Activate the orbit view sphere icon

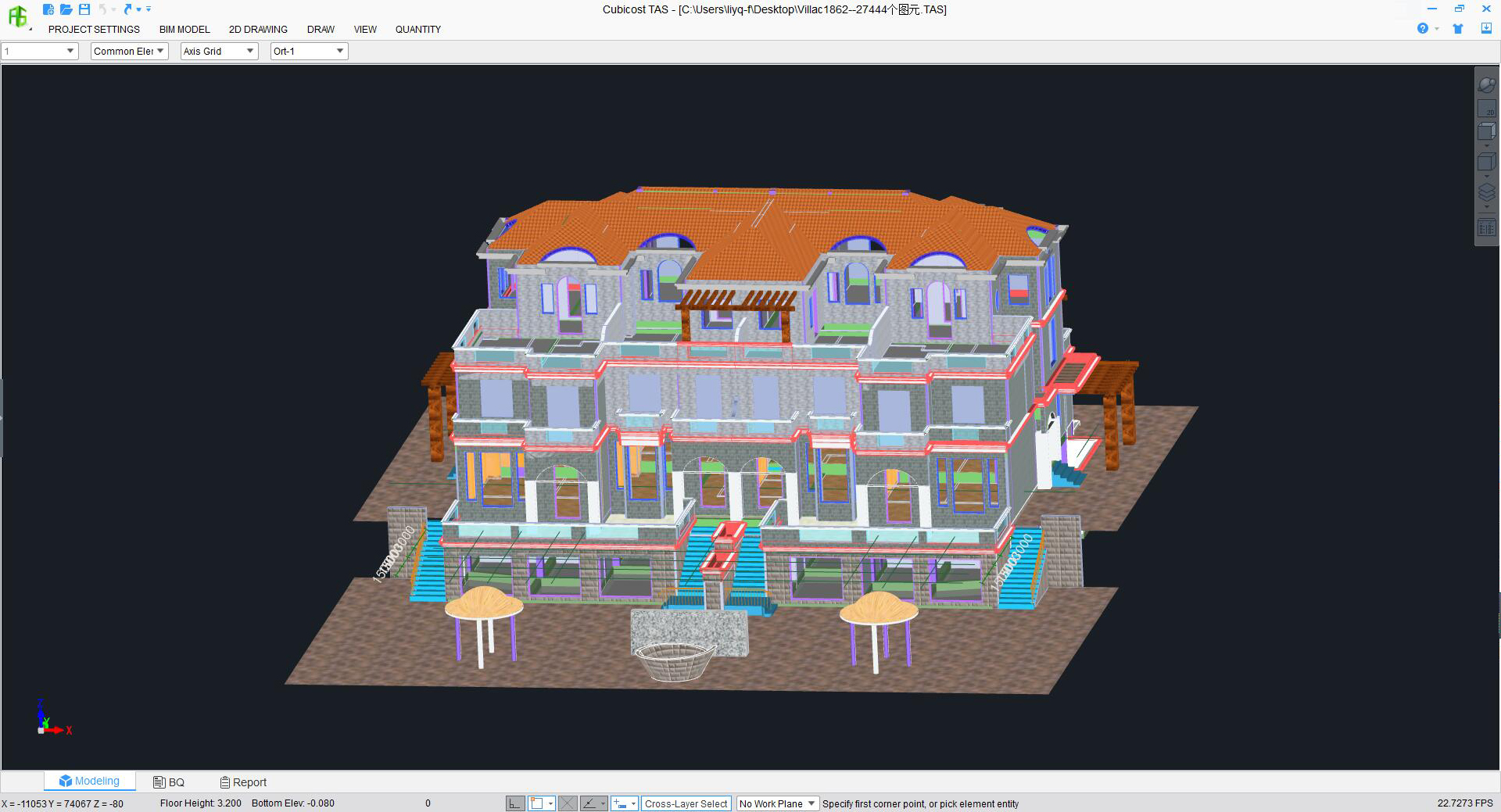[1486, 85]
